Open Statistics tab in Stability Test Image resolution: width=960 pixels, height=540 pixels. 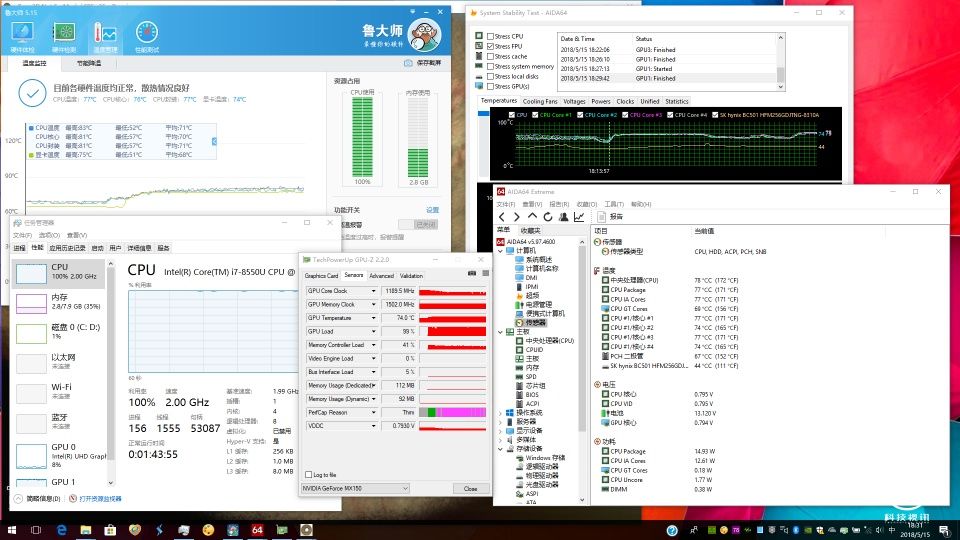point(677,102)
